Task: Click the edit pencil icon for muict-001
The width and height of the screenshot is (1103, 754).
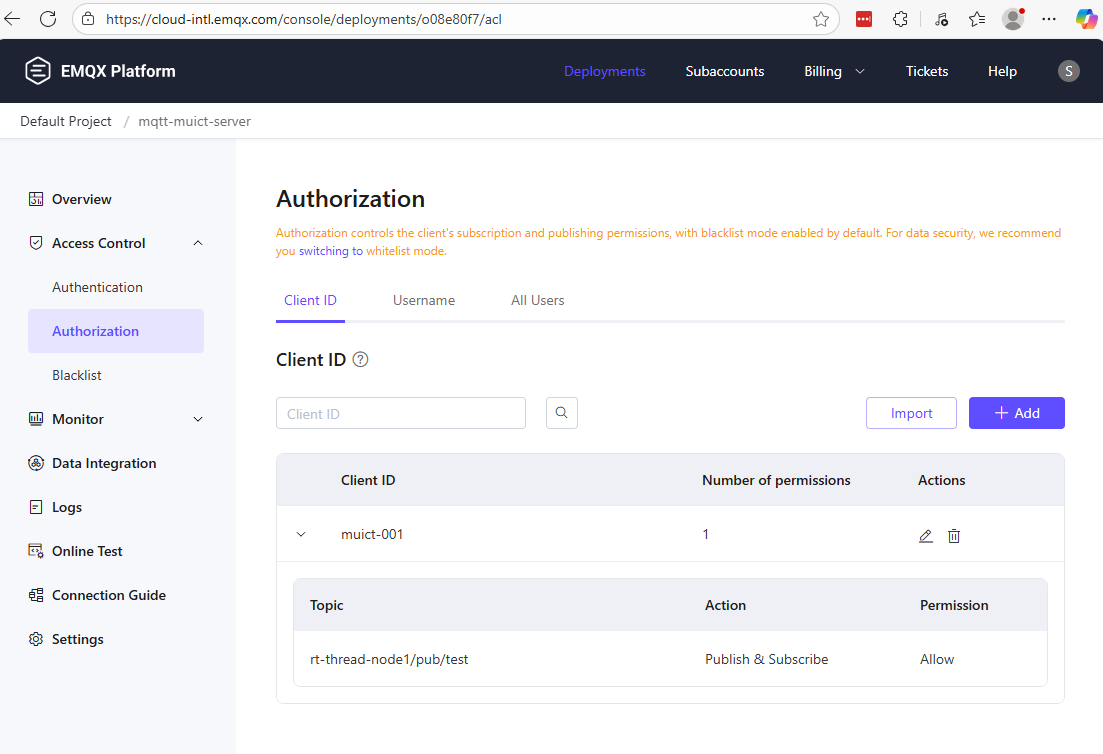Action: pyautogui.click(x=925, y=536)
